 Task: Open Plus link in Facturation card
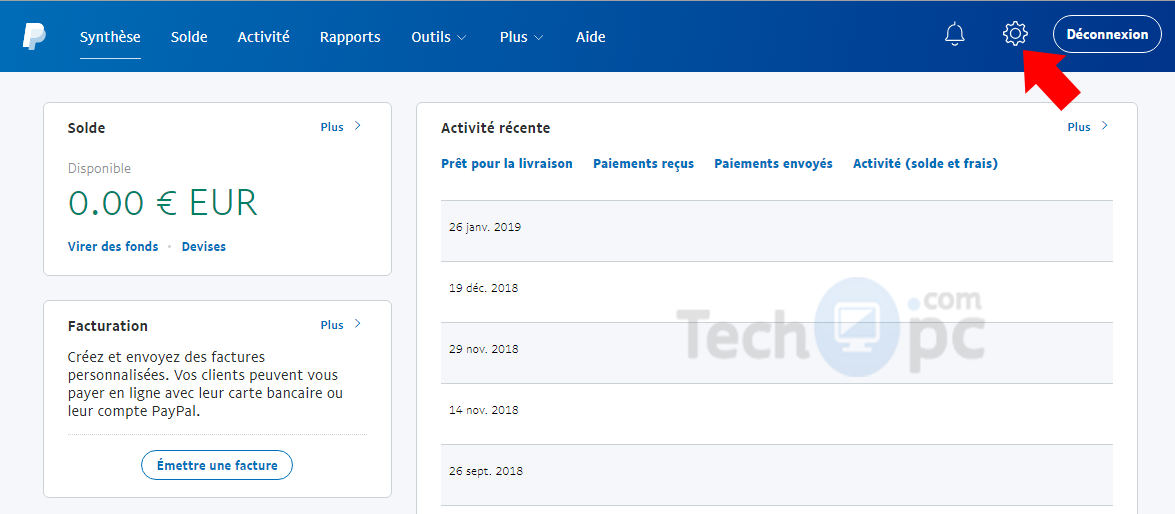[x=341, y=324]
